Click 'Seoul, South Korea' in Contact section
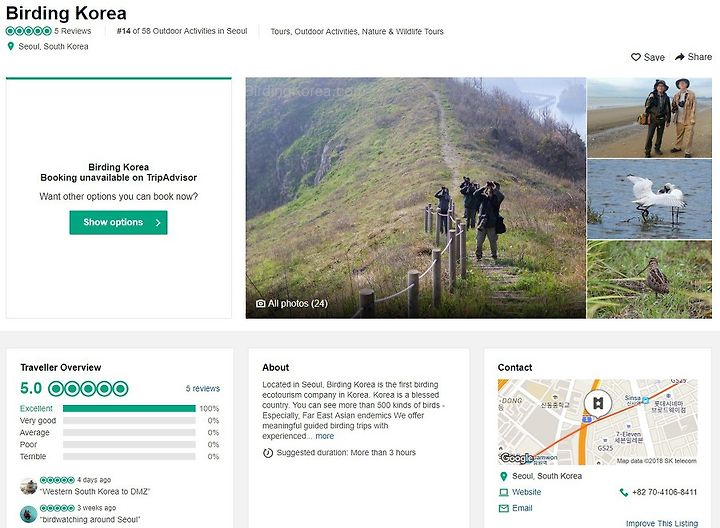Screen dimensions: 720x528 click(547, 476)
